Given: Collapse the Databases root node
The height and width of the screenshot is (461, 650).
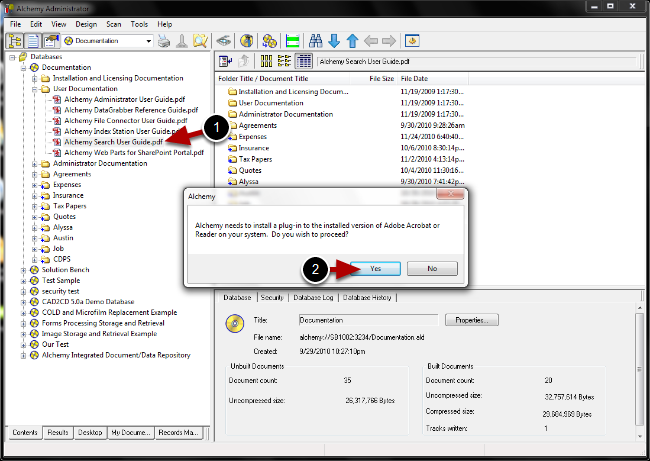Looking at the screenshot, I should point(12,57).
